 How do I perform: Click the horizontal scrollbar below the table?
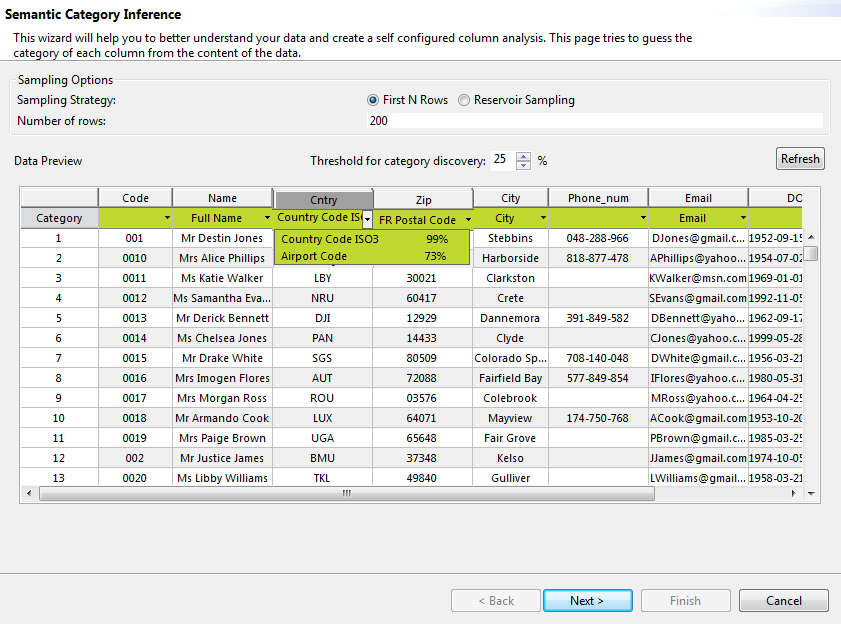(345, 494)
